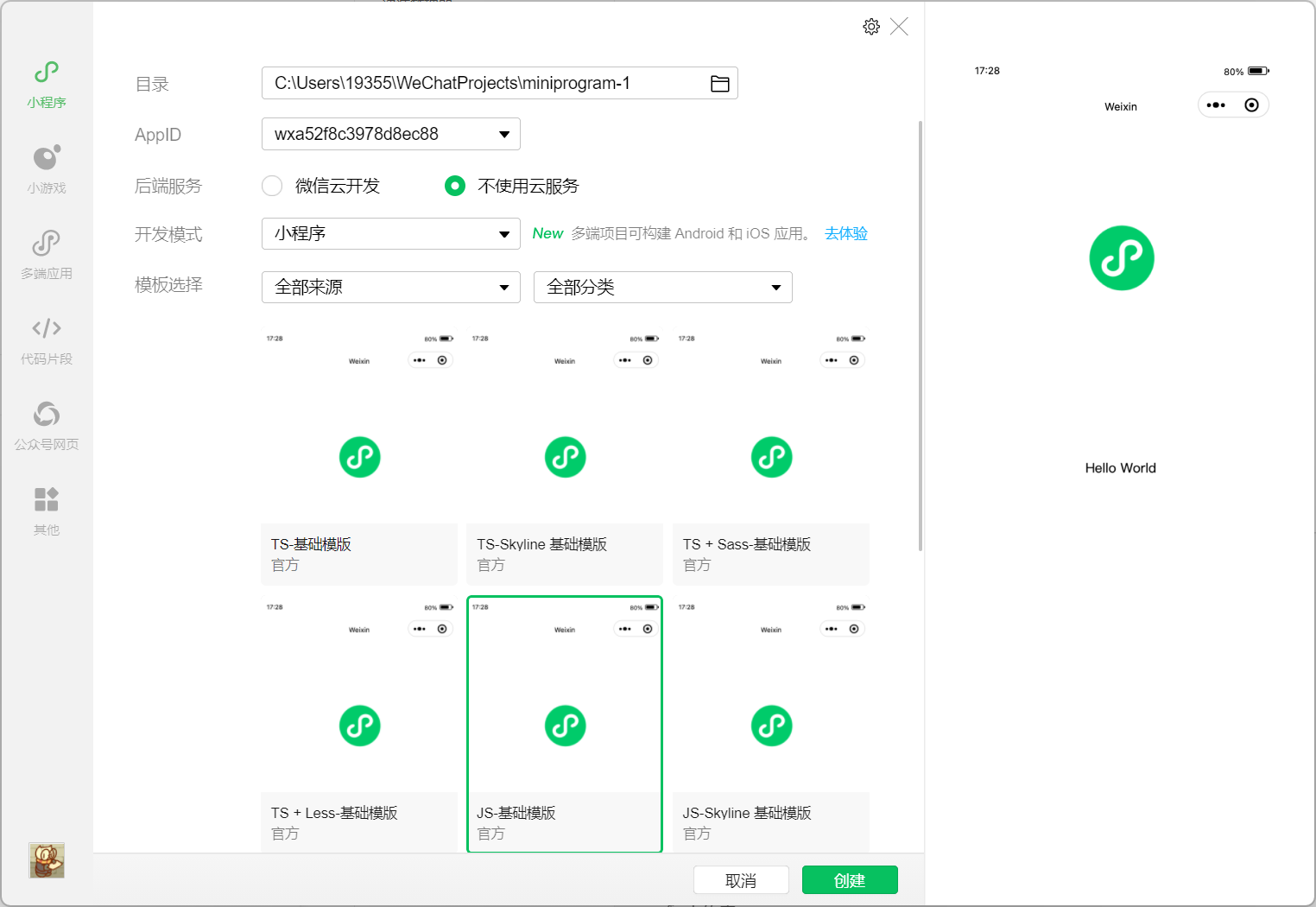Viewport: 1316px width, 907px height.
Task: Click the 模板选择 label
Action: [168, 285]
